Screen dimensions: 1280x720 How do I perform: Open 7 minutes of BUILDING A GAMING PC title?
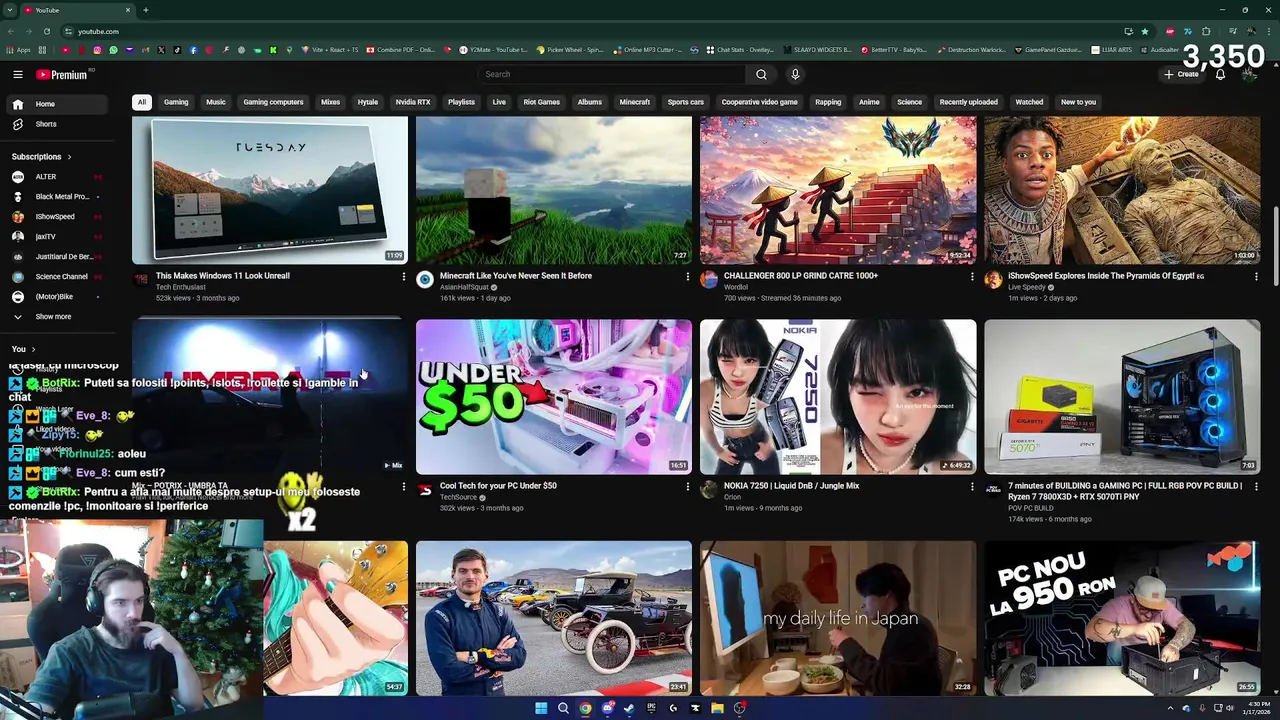[x=1125, y=491]
